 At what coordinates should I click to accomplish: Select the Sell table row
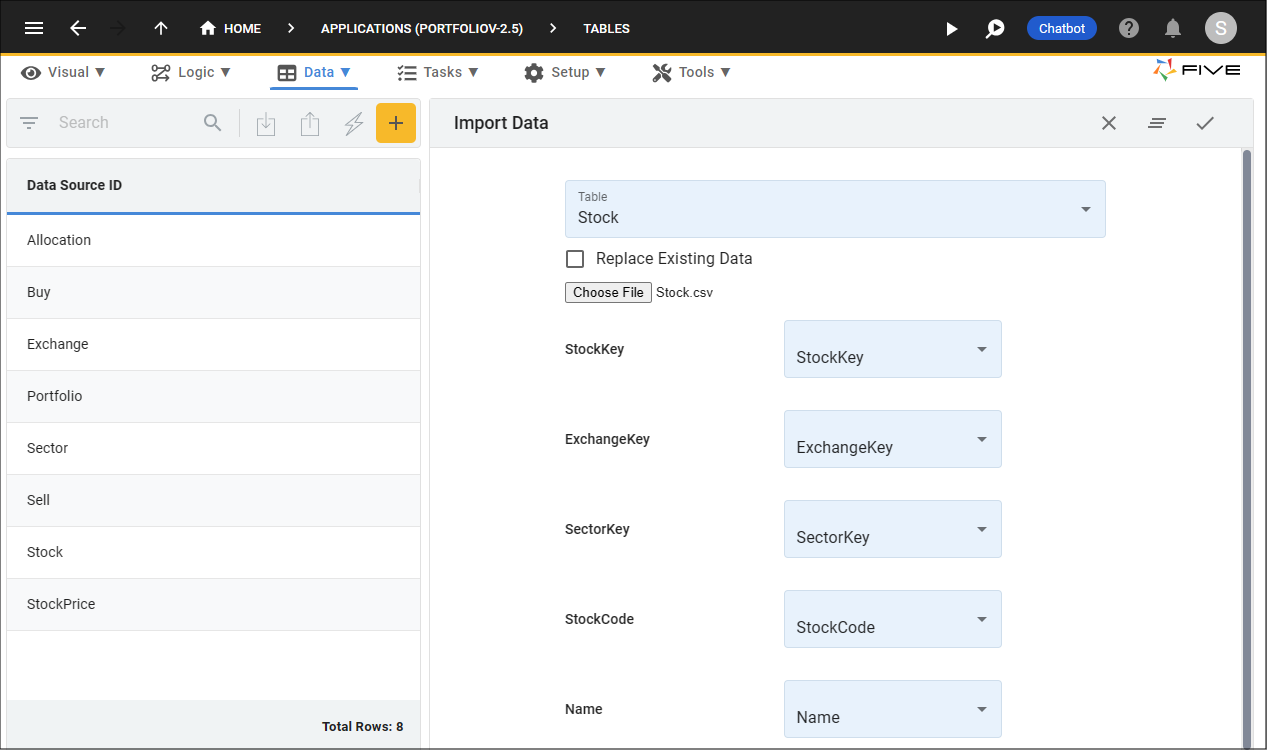point(213,500)
